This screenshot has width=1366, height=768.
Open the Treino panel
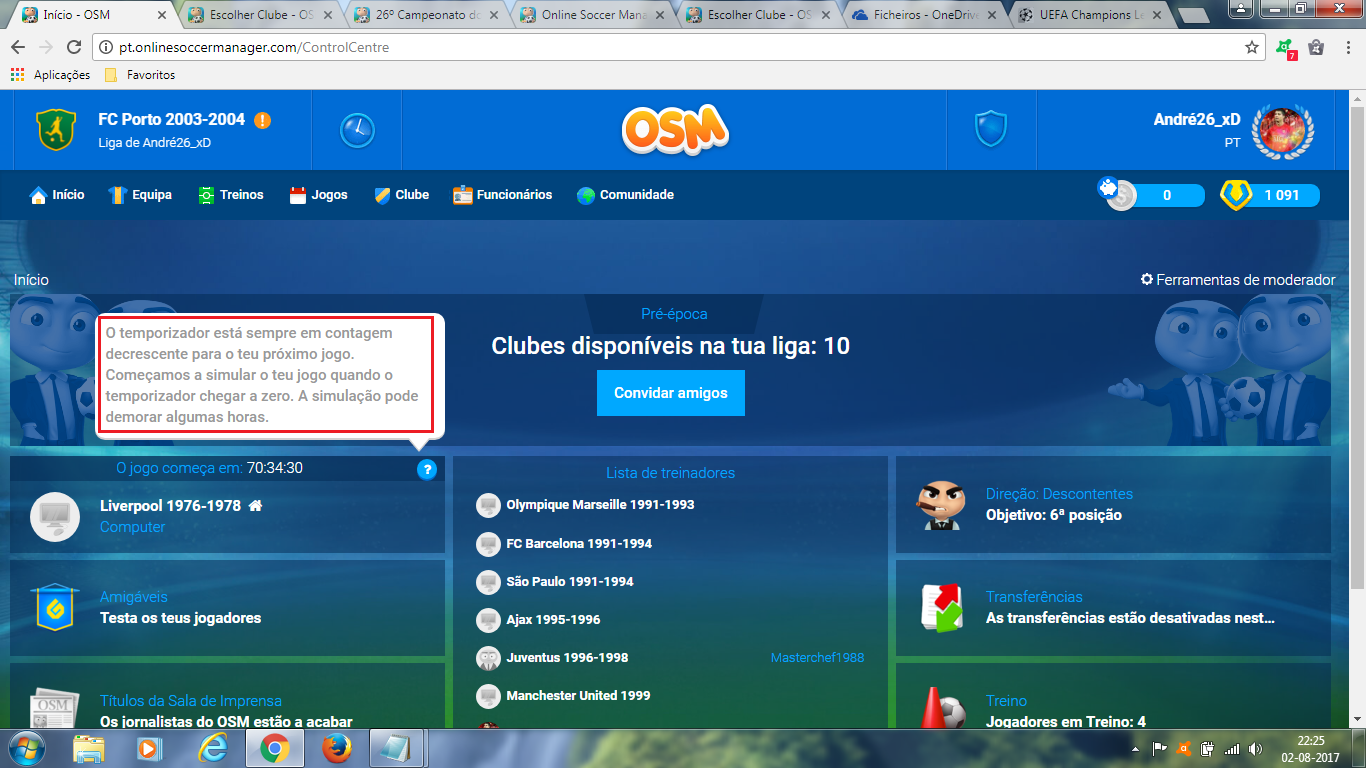[1113, 695]
